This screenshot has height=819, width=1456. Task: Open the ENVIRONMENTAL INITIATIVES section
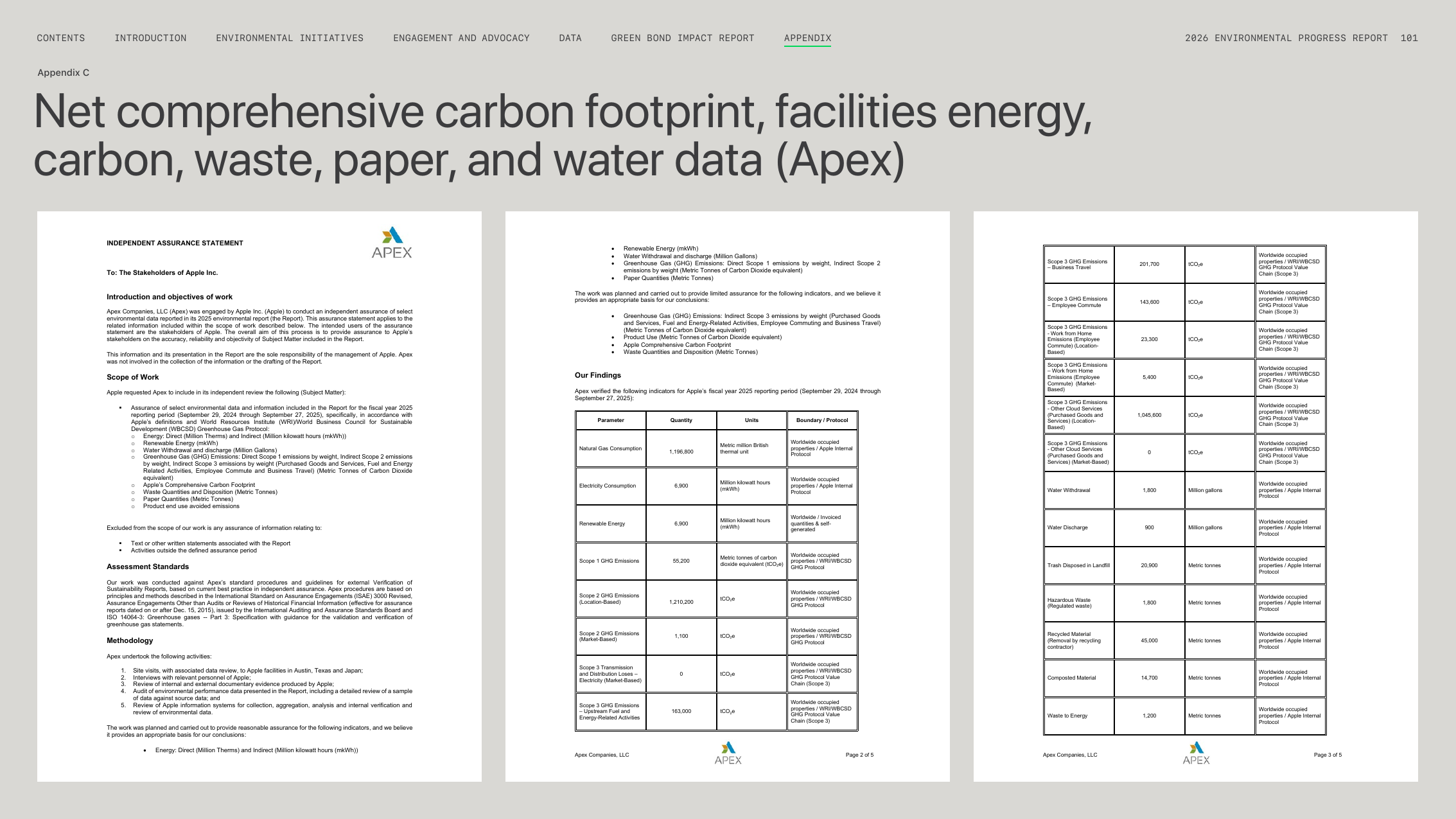[290, 38]
